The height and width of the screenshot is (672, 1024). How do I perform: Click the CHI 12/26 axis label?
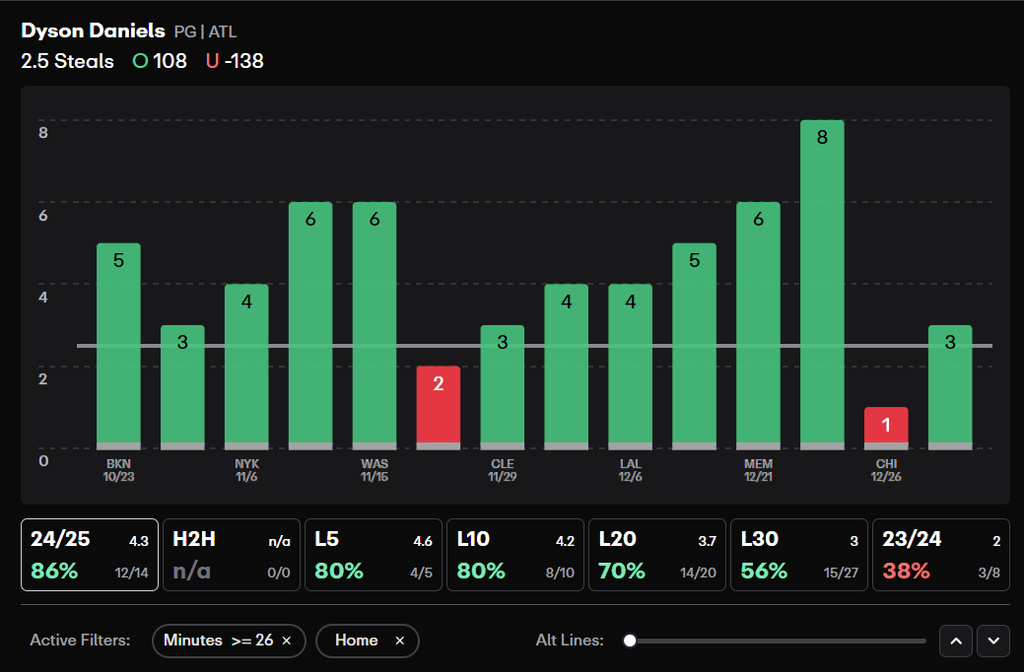[x=886, y=470]
